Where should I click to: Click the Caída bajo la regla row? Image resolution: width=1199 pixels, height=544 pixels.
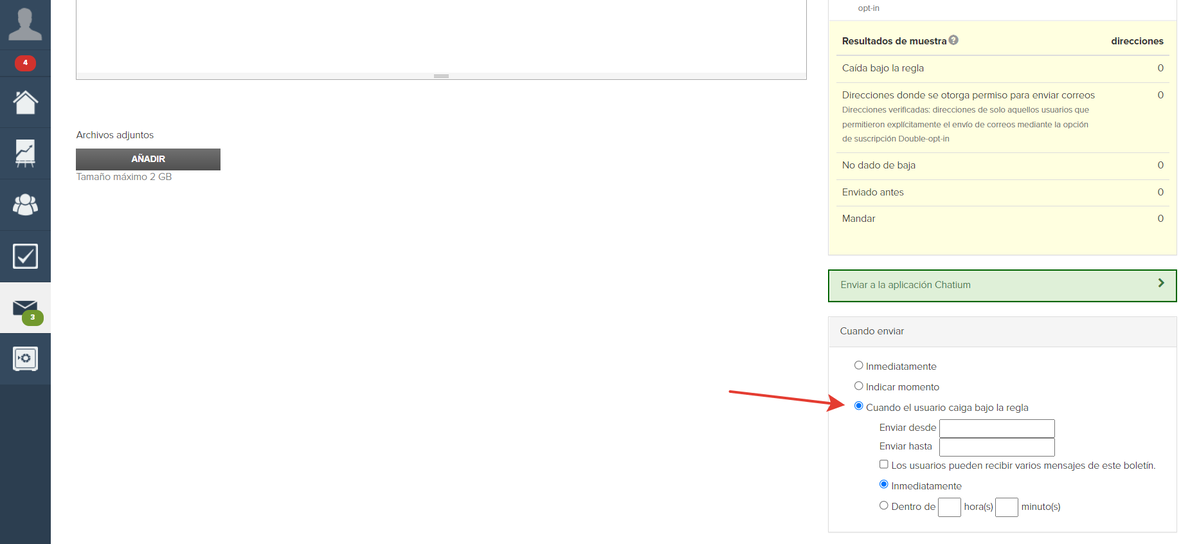pyautogui.click(x=1002, y=68)
